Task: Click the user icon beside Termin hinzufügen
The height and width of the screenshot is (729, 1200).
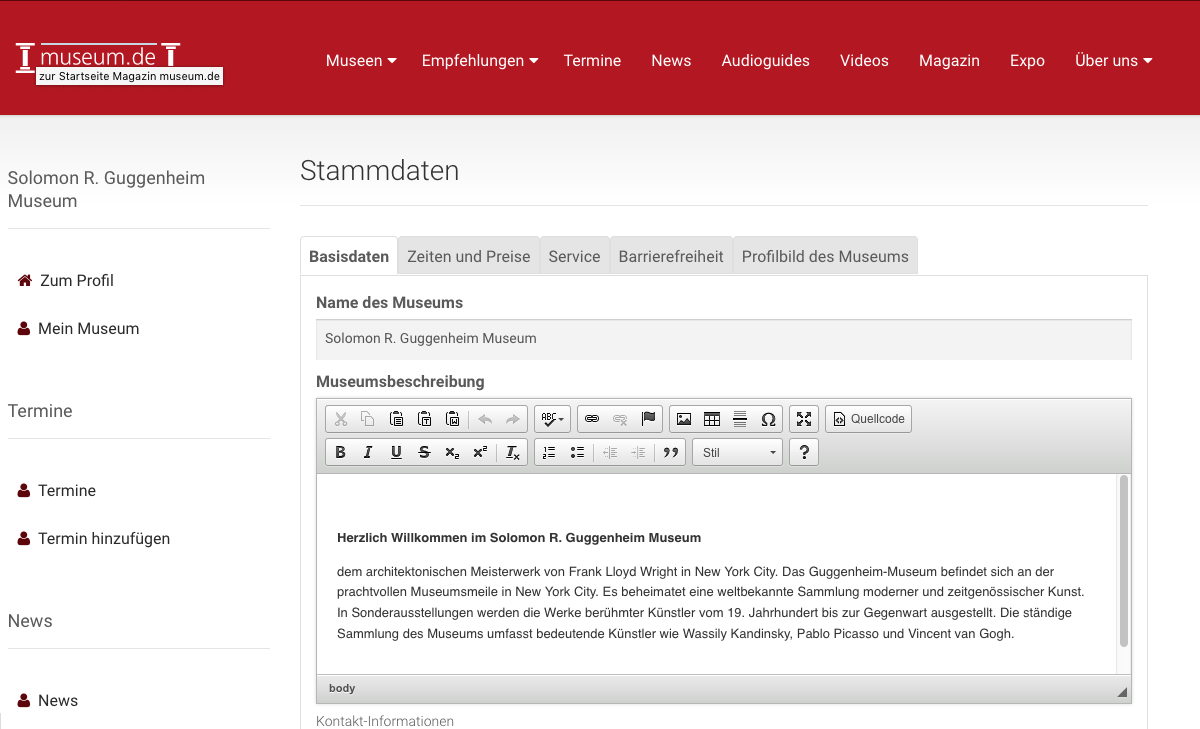Action: click(x=24, y=539)
